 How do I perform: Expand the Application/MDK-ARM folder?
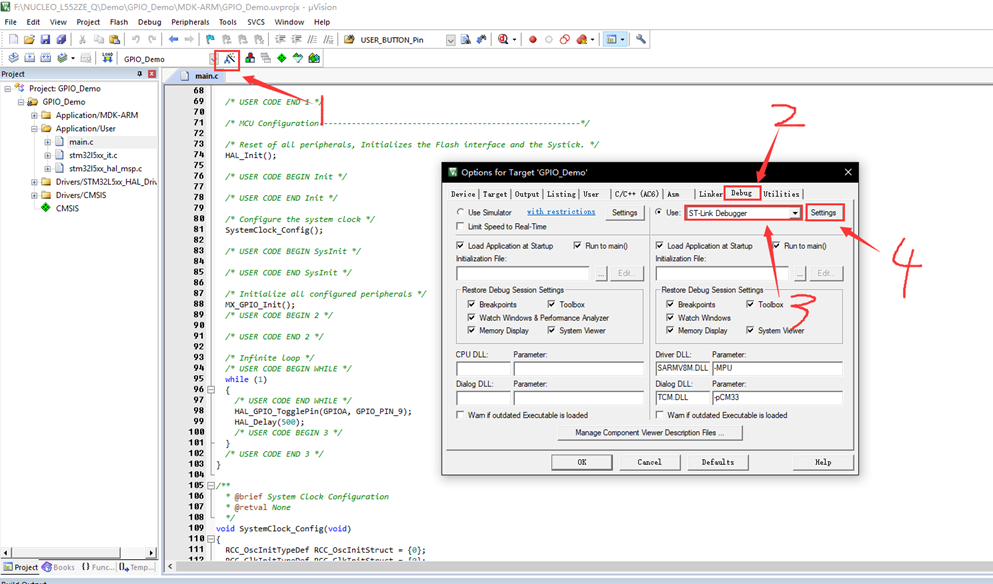pos(35,115)
